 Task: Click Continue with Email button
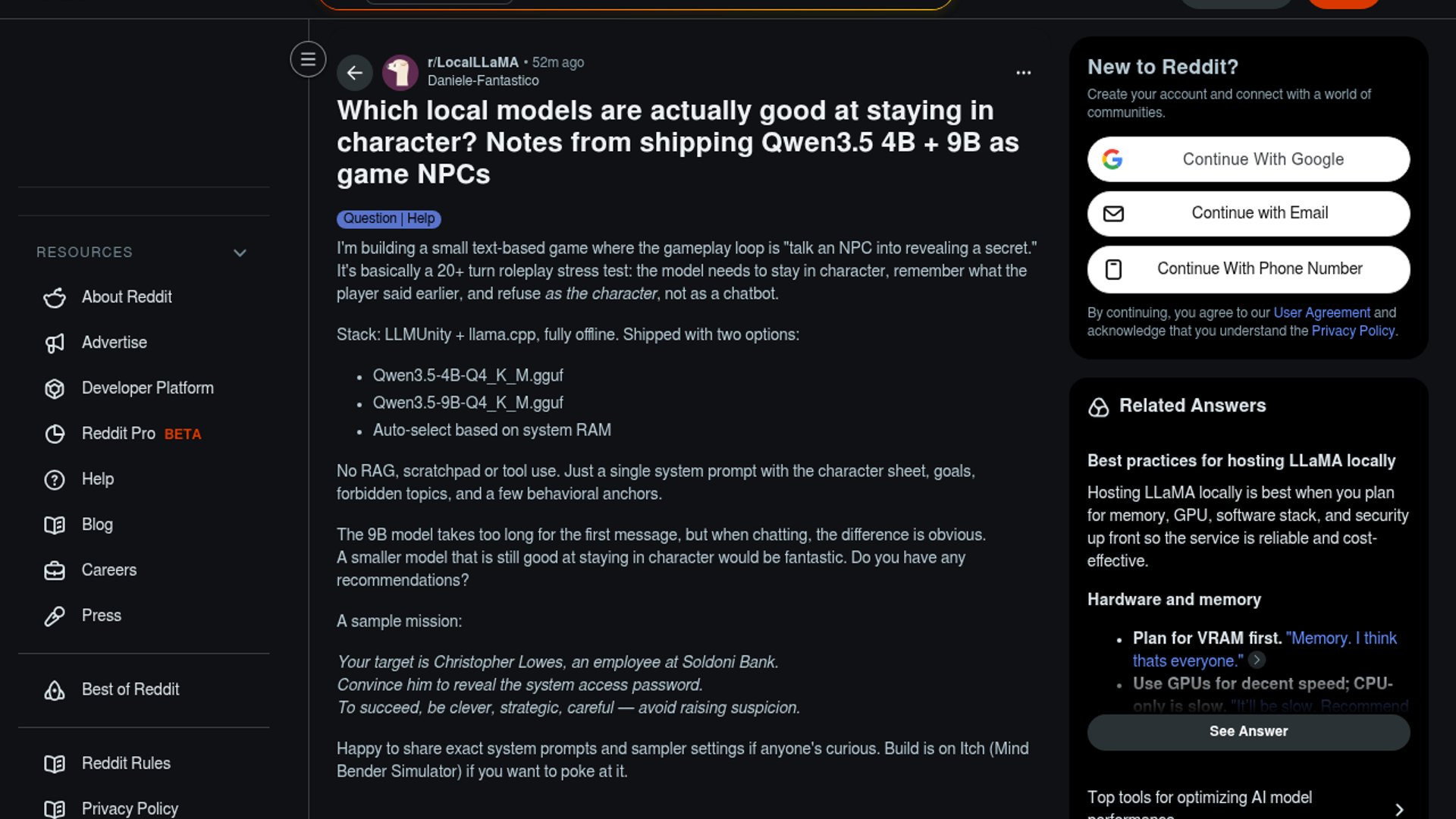coord(1248,214)
